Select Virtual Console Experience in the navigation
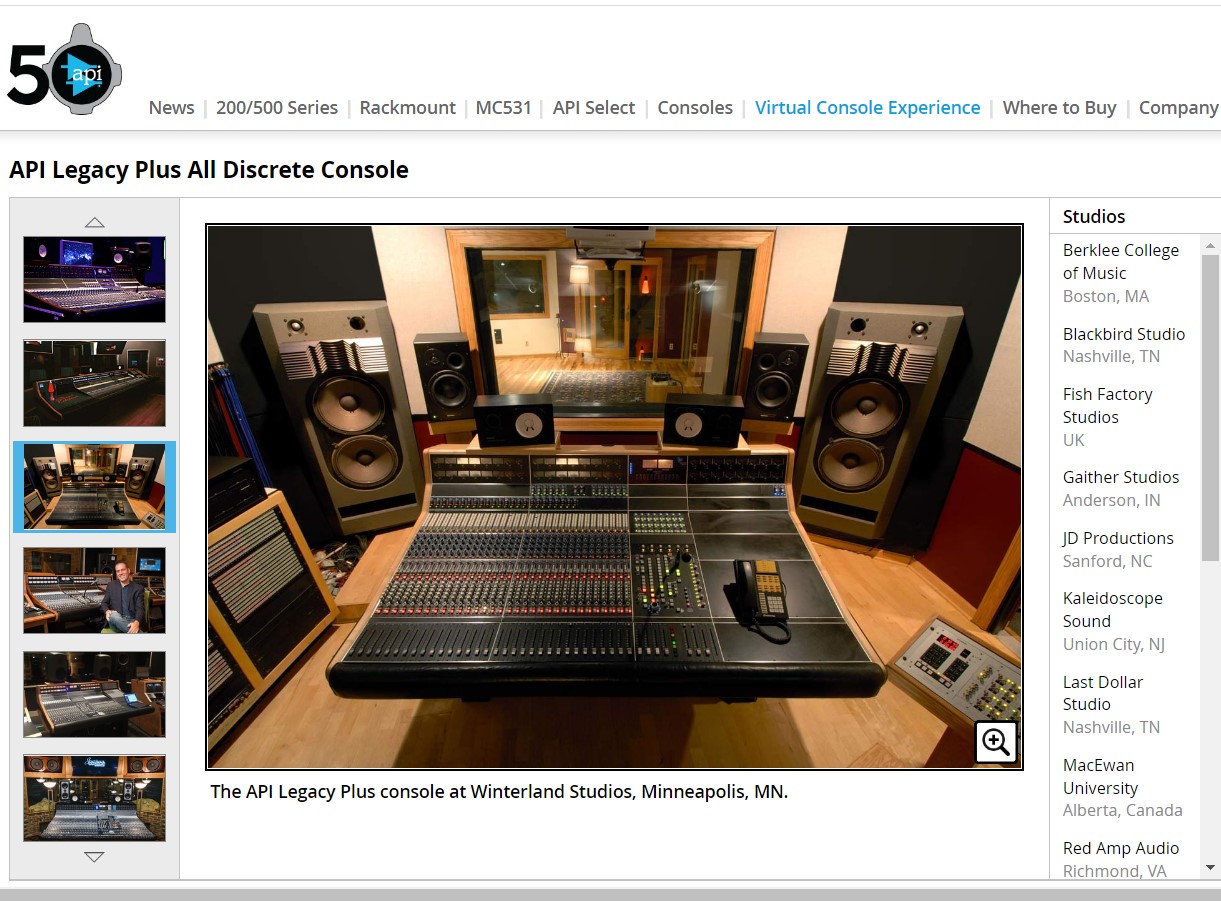The width and height of the screenshot is (1221, 901). [x=867, y=108]
